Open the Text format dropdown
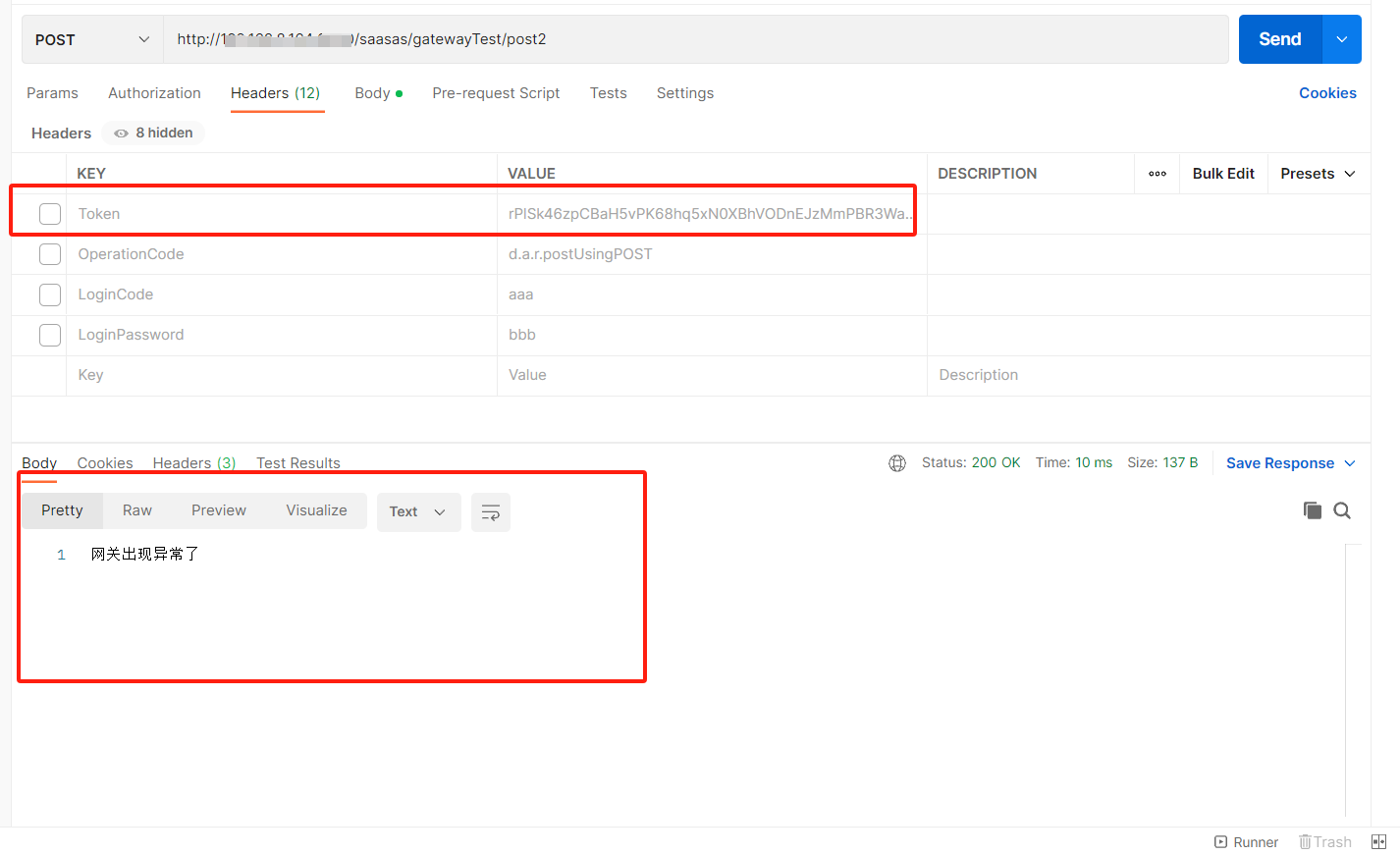The width and height of the screenshot is (1400, 855). (x=418, y=512)
